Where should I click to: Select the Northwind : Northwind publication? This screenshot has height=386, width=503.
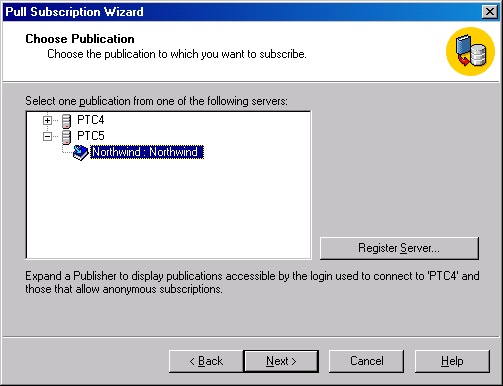147,152
